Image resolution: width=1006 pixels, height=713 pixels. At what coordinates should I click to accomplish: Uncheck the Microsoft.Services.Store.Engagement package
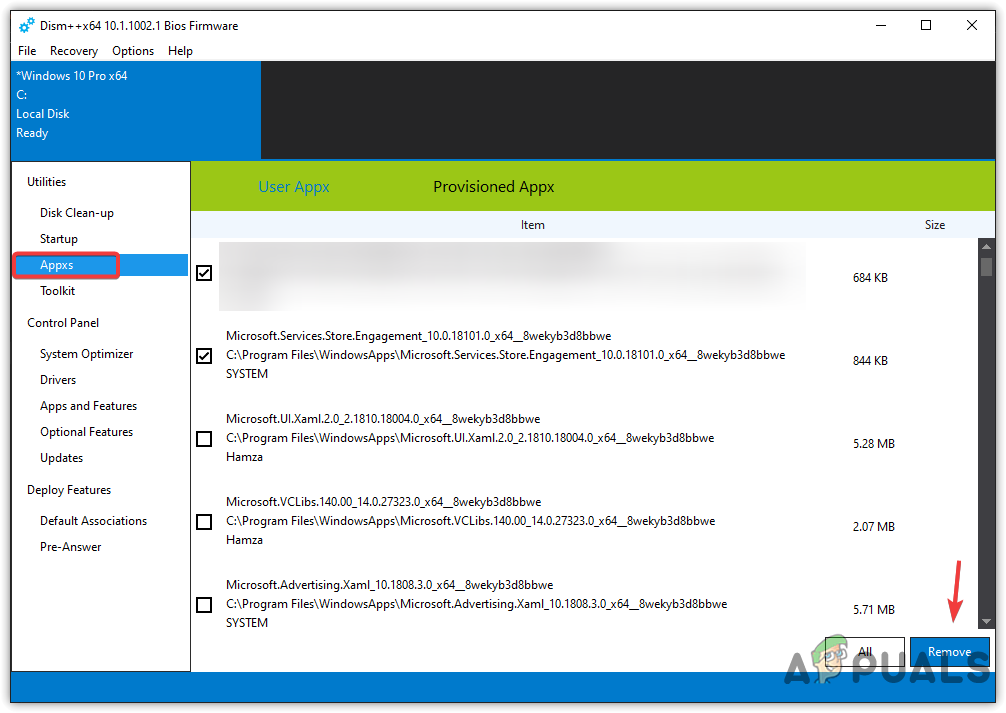click(x=204, y=355)
